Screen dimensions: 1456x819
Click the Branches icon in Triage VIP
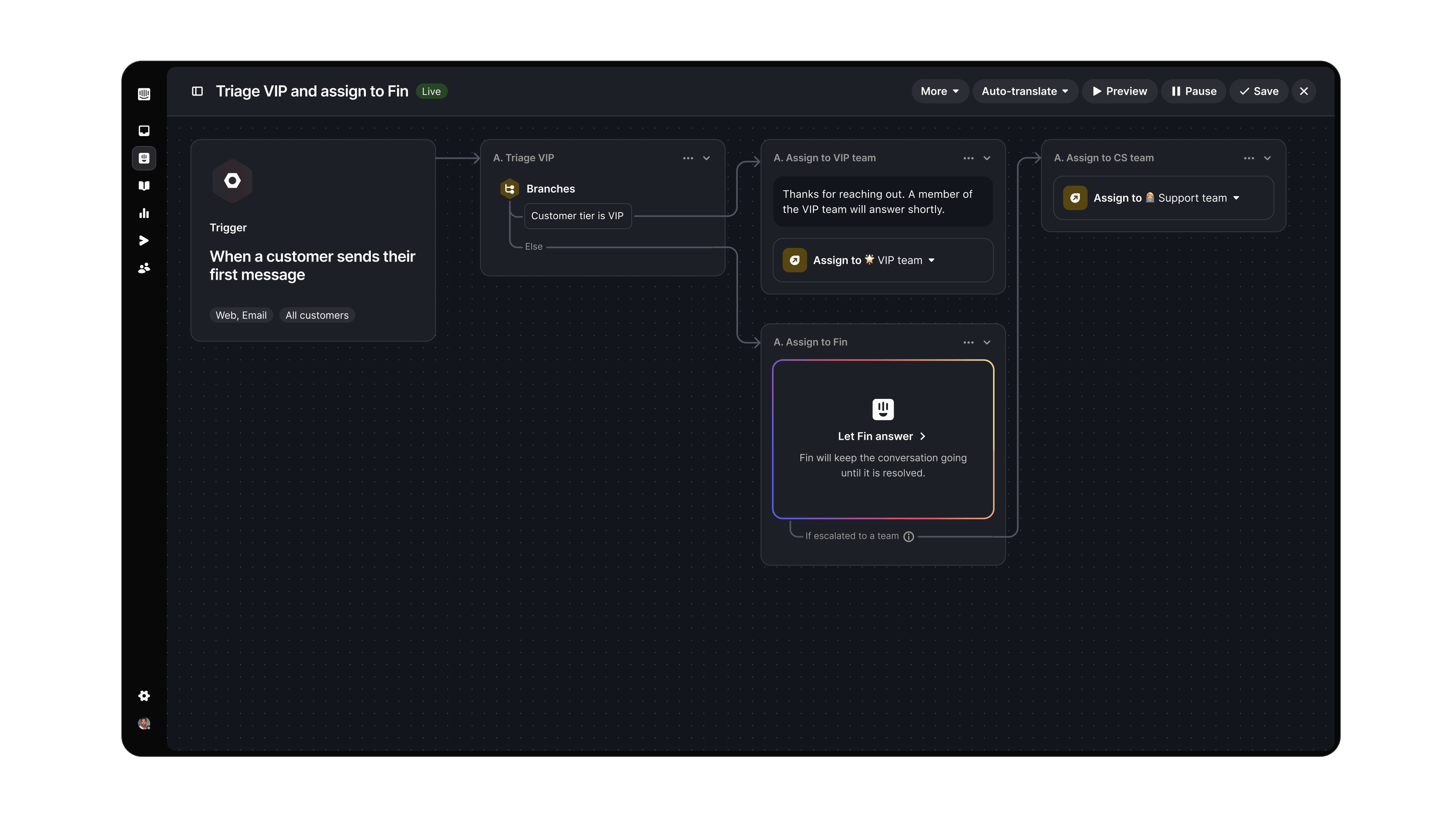pos(509,189)
